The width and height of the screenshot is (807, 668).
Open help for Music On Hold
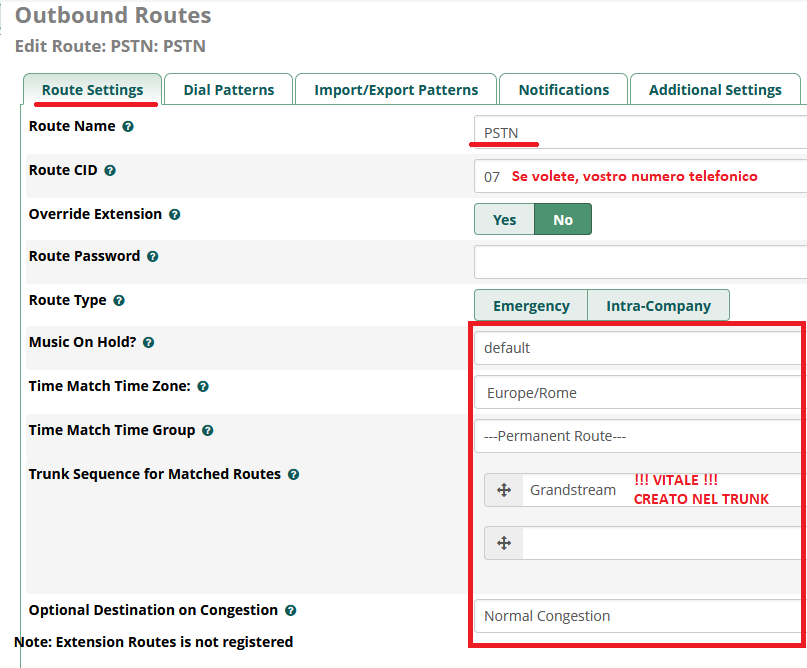[148, 343]
